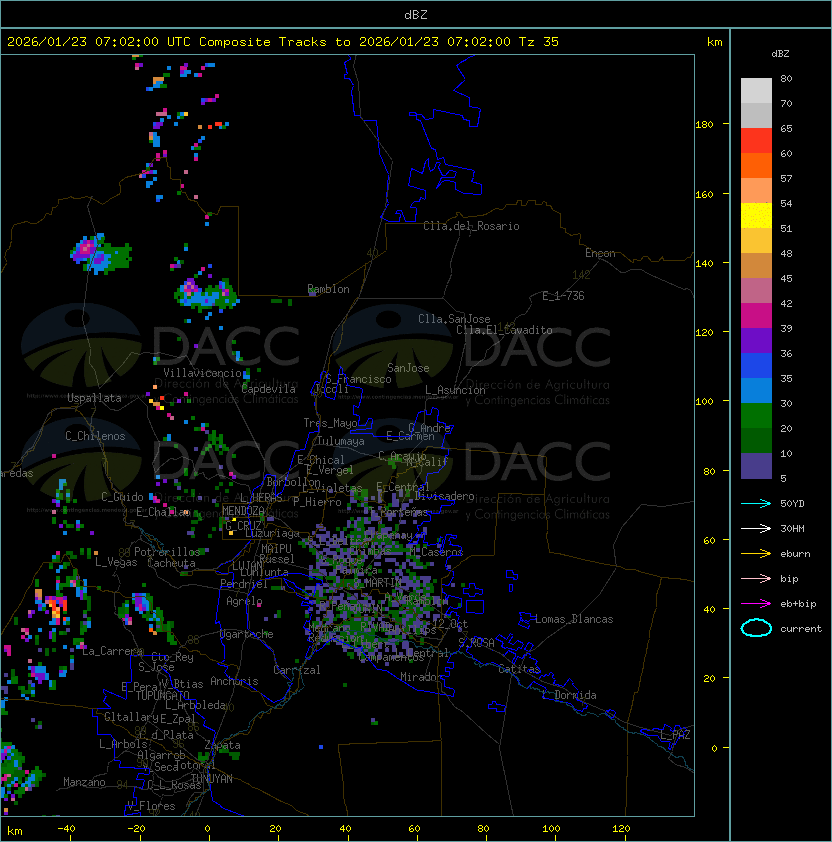The width and height of the screenshot is (832, 842).
Task: Click the L_Vegas label
Action: coord(116,562)
